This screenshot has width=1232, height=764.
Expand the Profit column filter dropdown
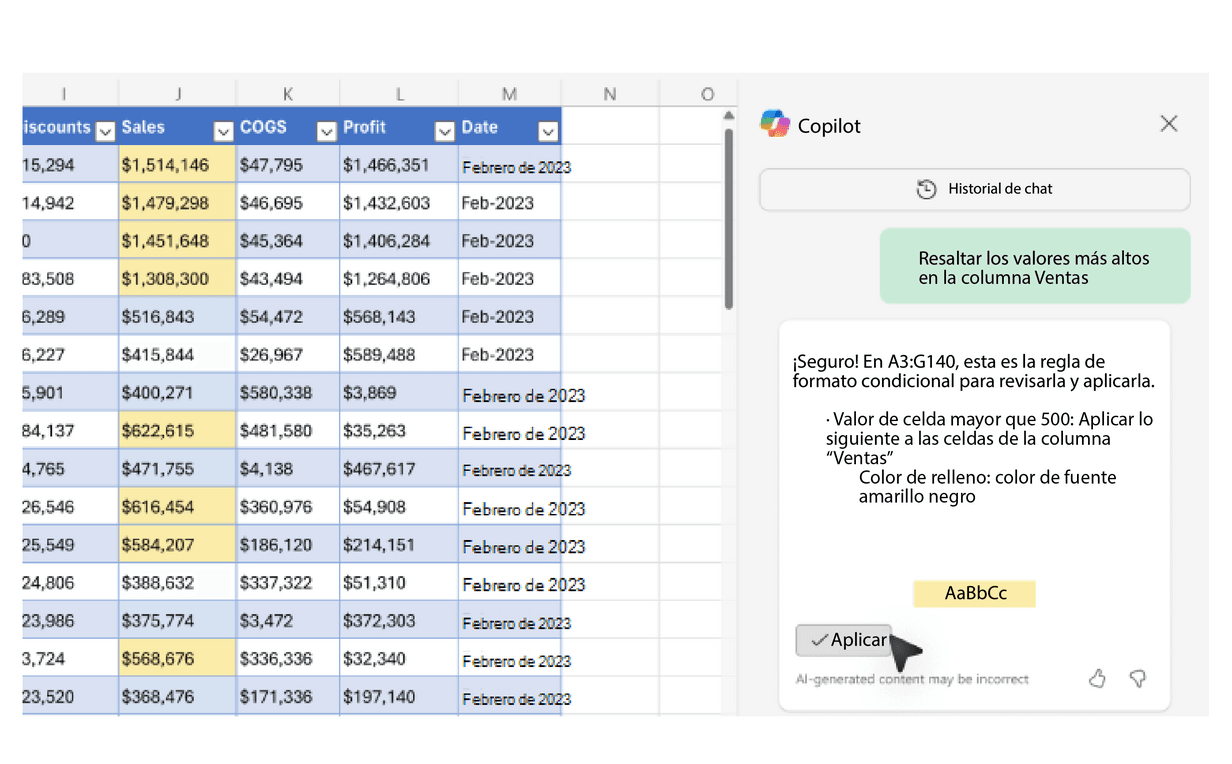click(444, 131)
